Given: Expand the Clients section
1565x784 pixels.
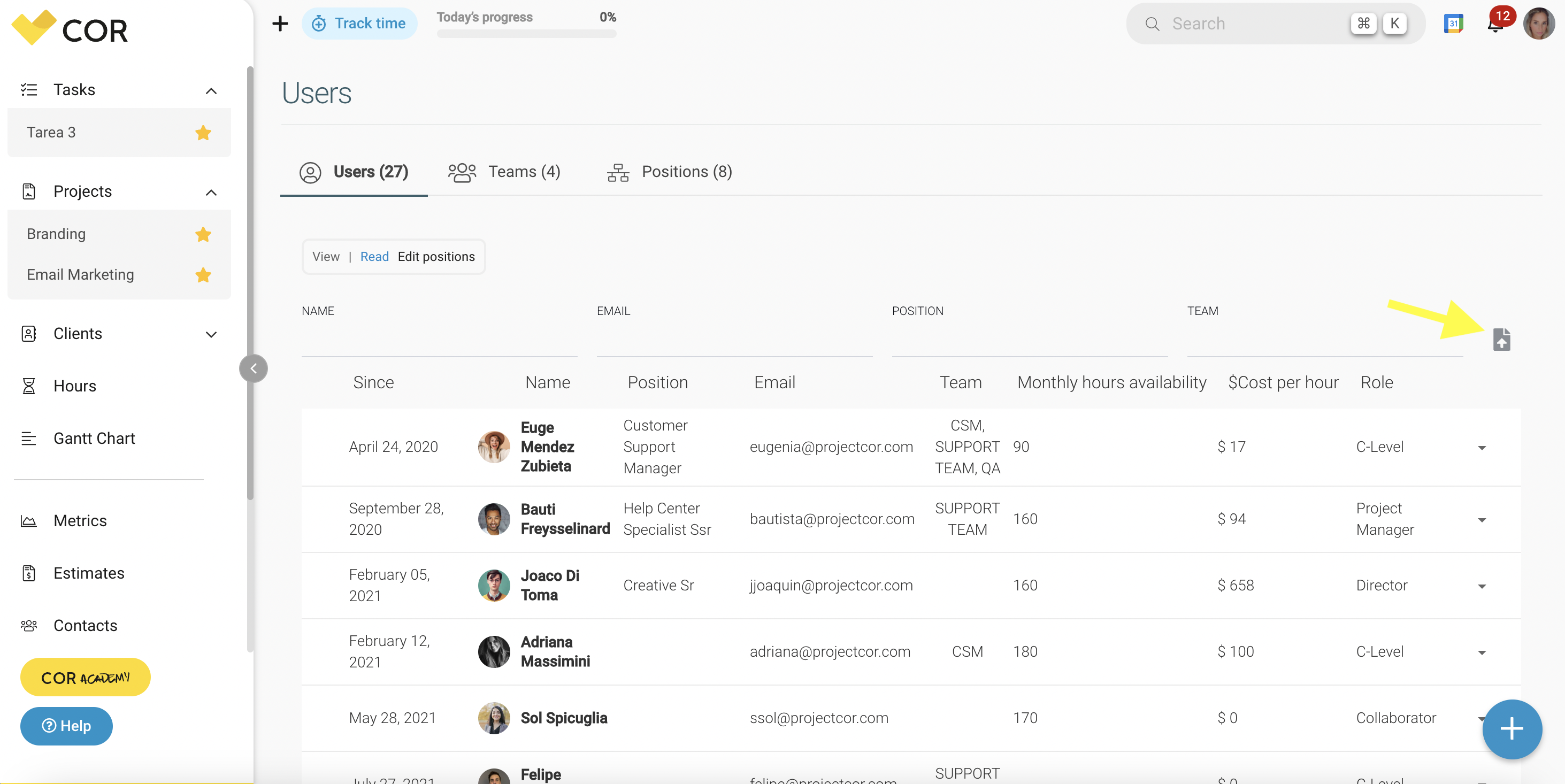Looking at the screenshot, I should tap(211, 334).
